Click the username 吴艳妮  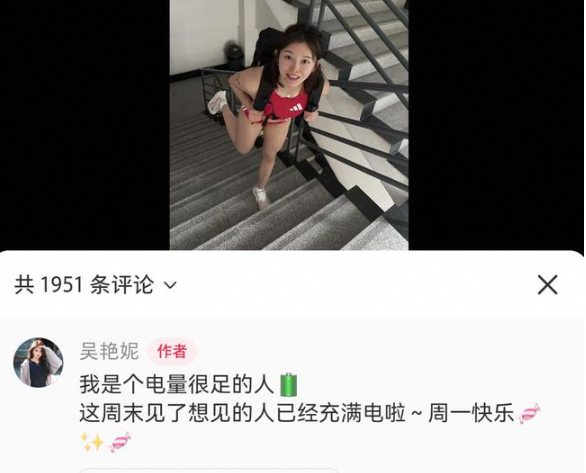point(109,351)
